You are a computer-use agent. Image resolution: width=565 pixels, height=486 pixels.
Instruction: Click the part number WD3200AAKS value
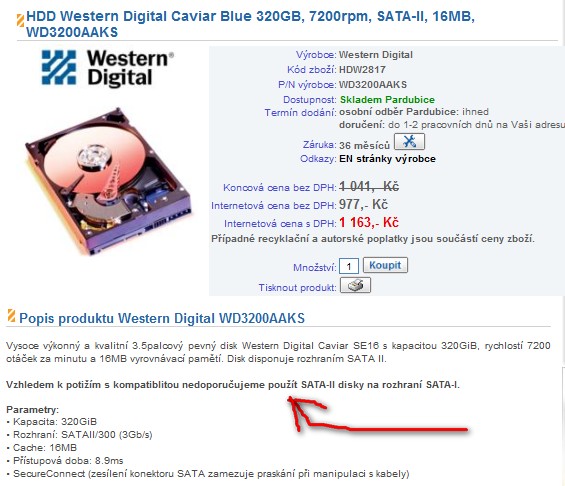click(373, 85)
